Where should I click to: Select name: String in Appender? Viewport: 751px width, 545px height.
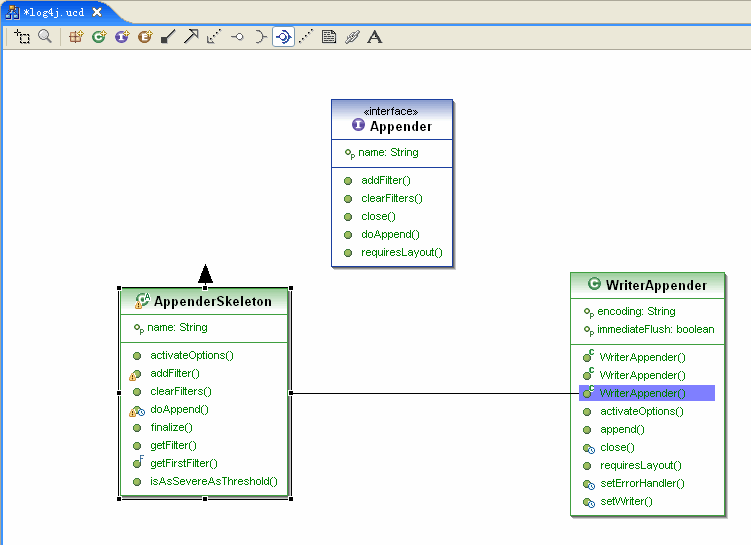[388, 152]
